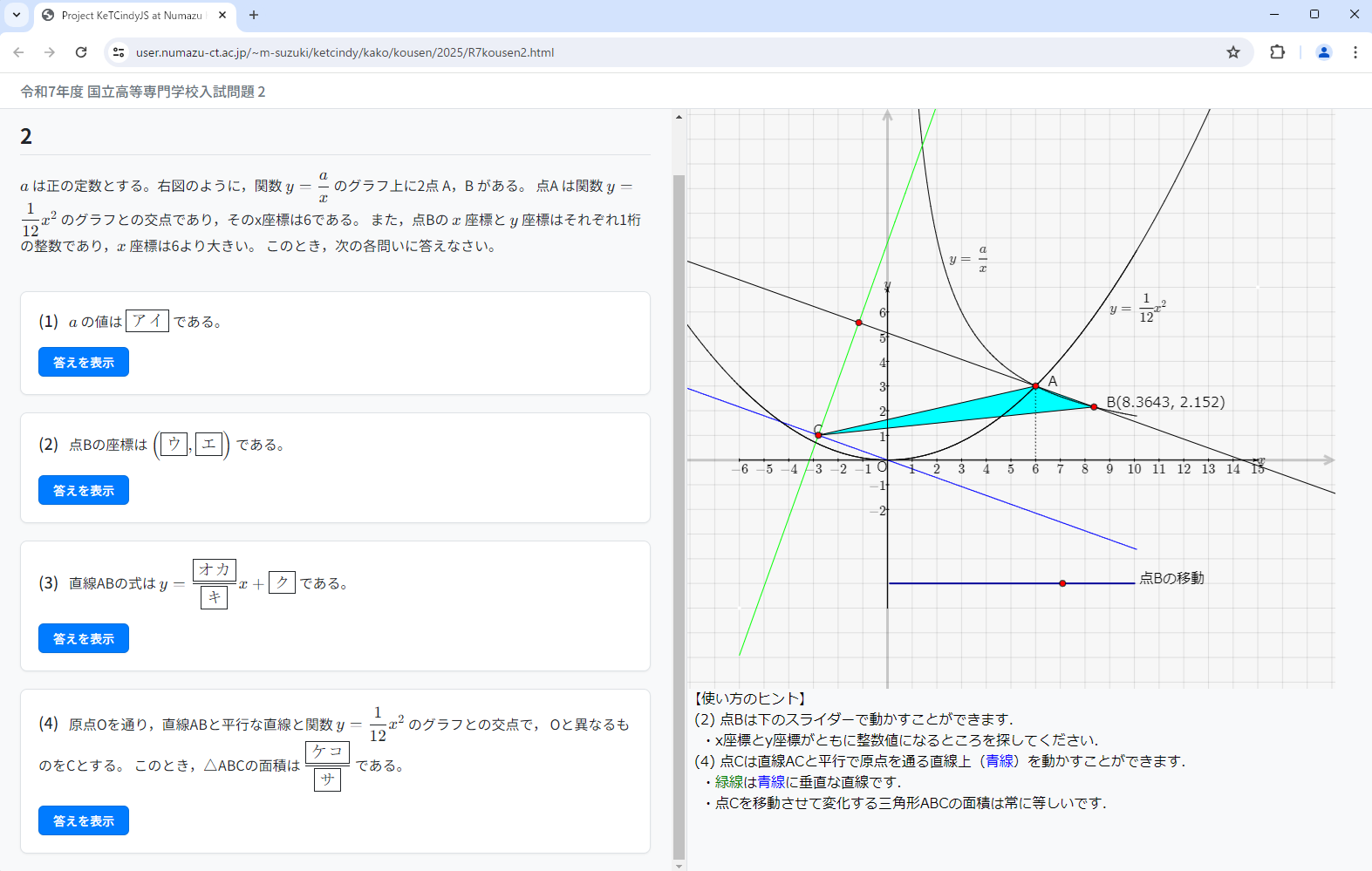Close the Project KeTCindyJS tab

pos(222,15)
